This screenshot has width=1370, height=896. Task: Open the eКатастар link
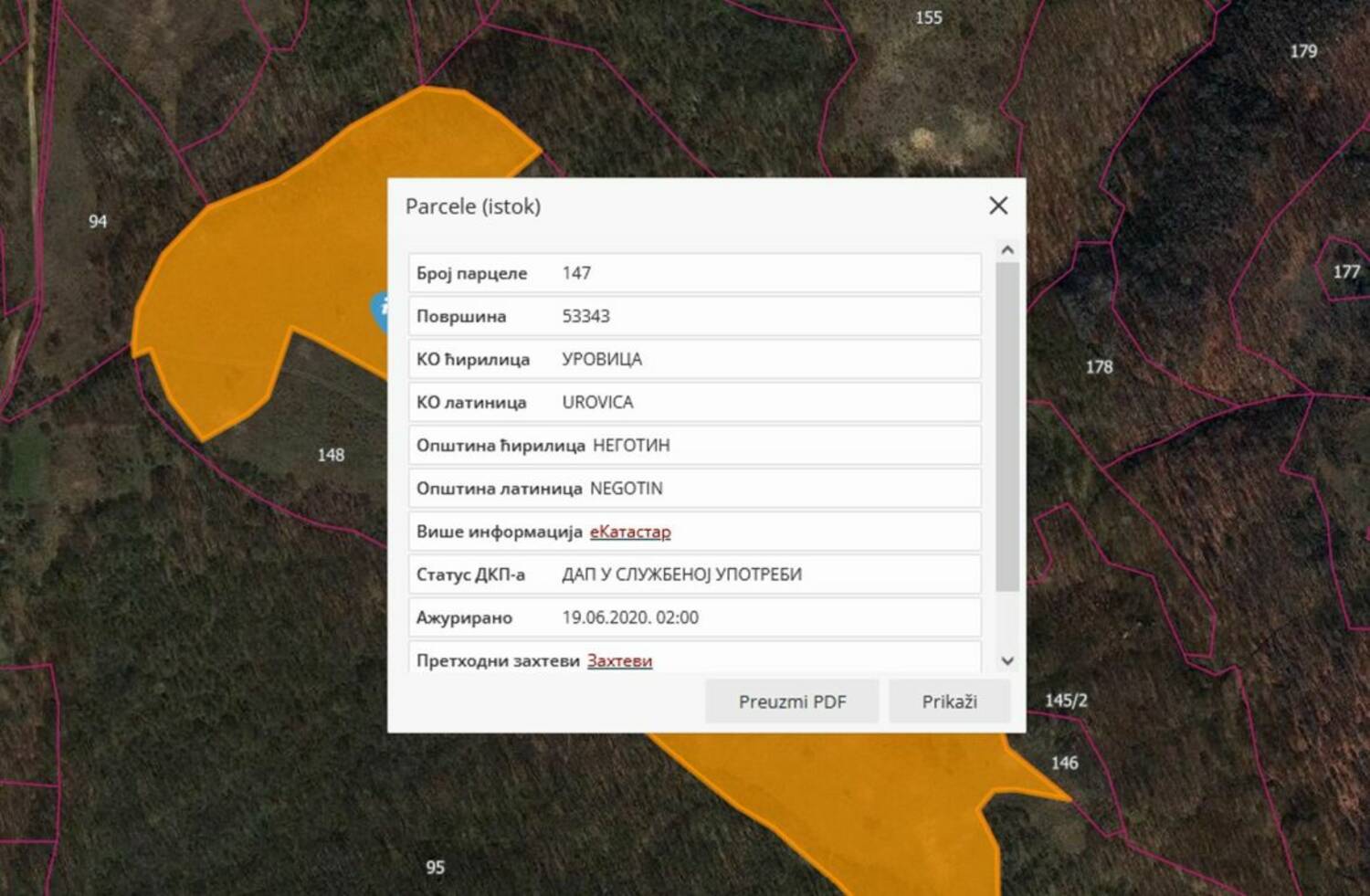click(x=629, y=532)
